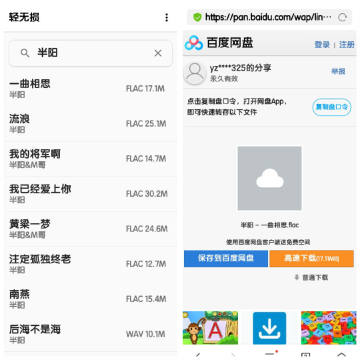Click the pan.baidu.com URL address bar
The image size is (360, 360).
[x=269, y=17]
